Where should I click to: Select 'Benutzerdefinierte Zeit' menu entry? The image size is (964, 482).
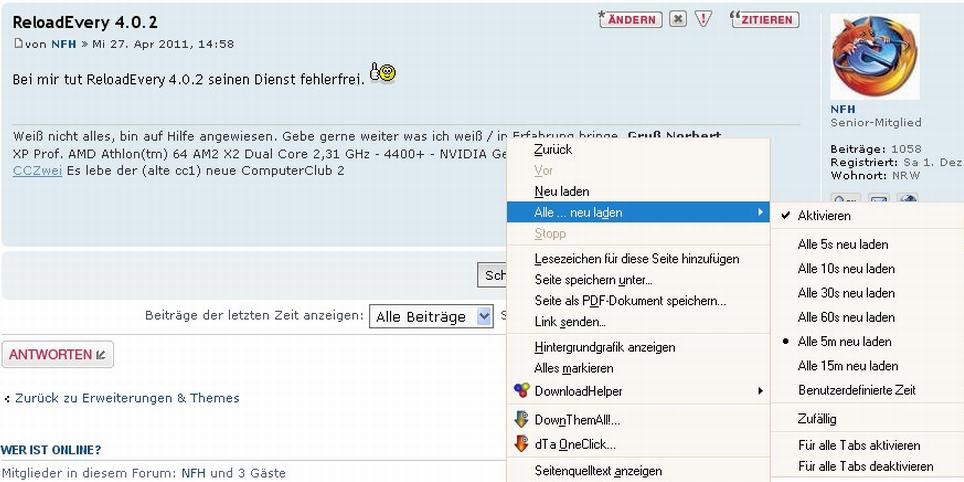pyautogui.click(x=856, y=390)
